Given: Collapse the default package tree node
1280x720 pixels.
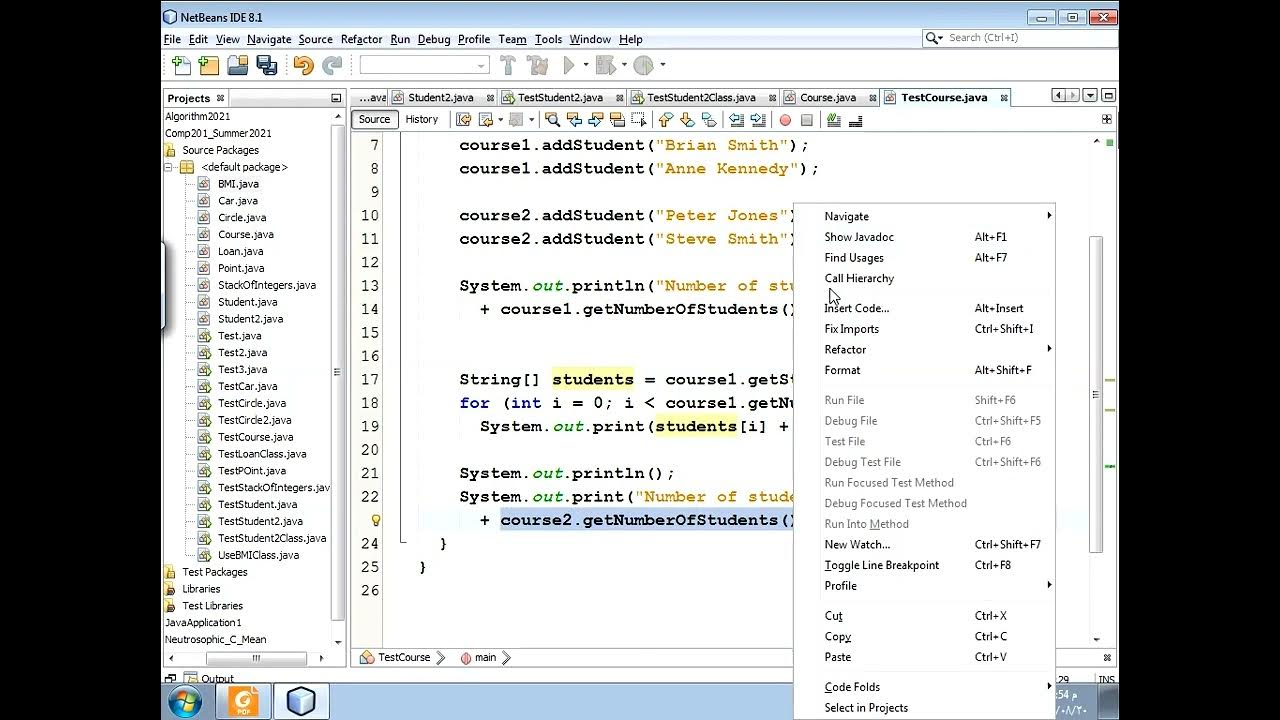Looking at the screenshot, I should (x=170, y=167).
